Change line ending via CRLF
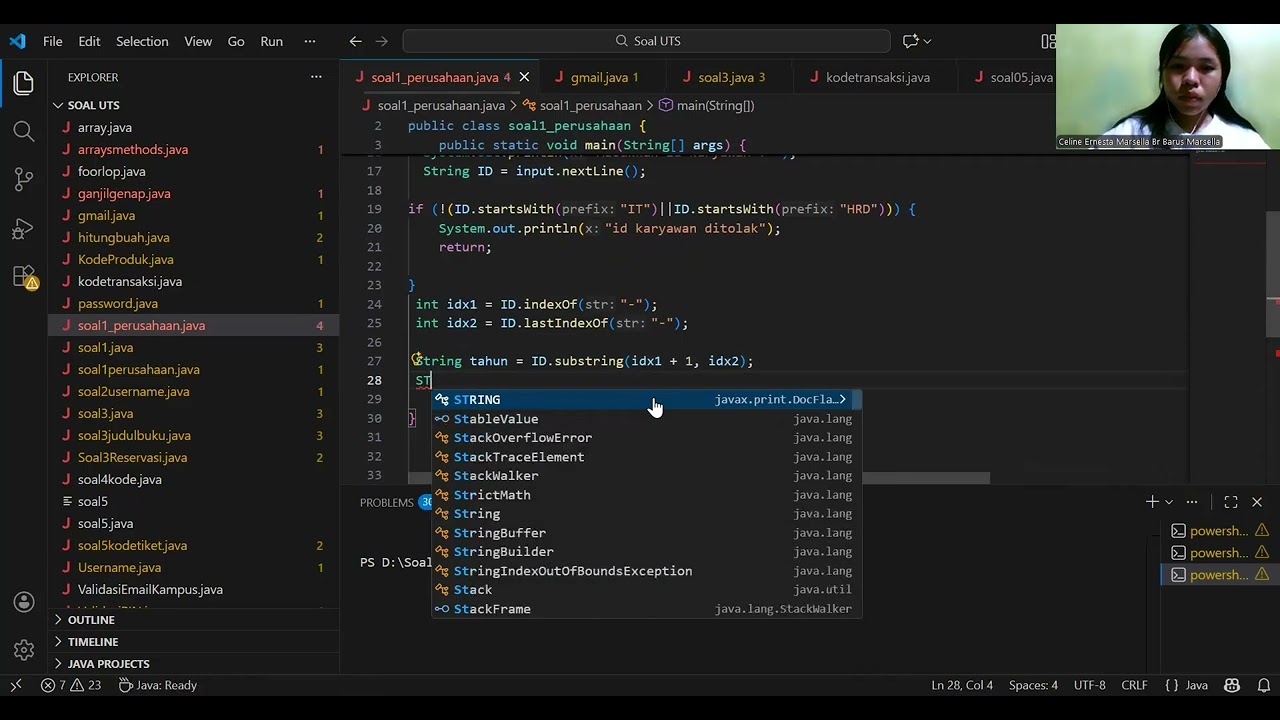 coord(1134,685)
